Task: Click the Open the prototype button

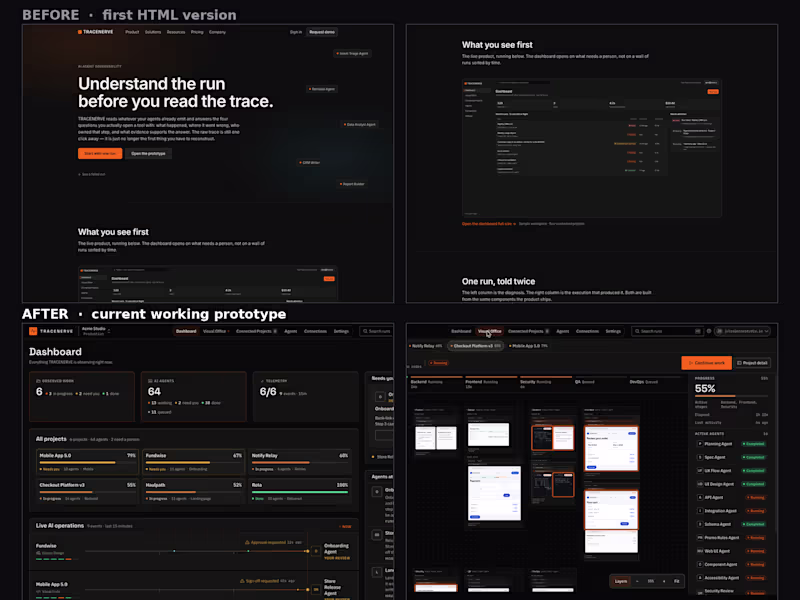Action: [x=148, y=153]
